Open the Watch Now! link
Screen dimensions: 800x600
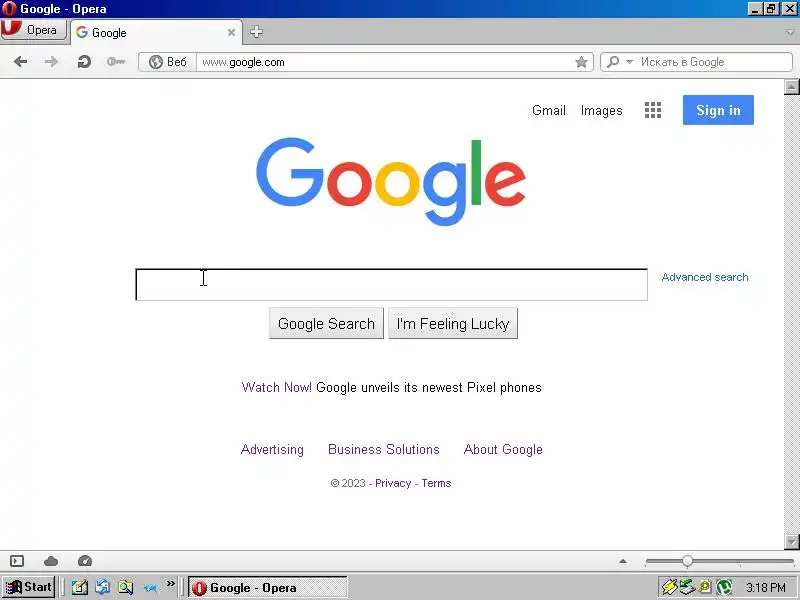coord(276,387)
